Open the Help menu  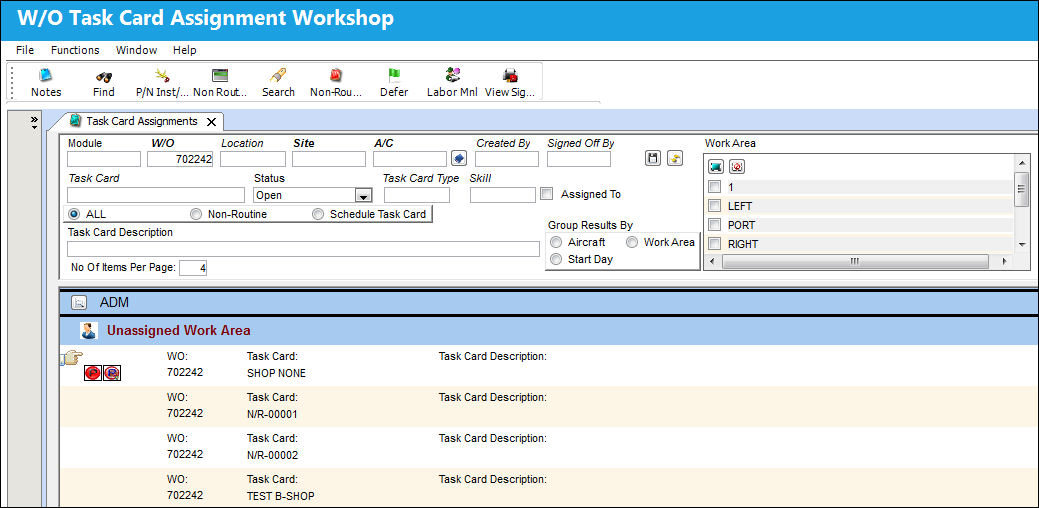point(185,50)
